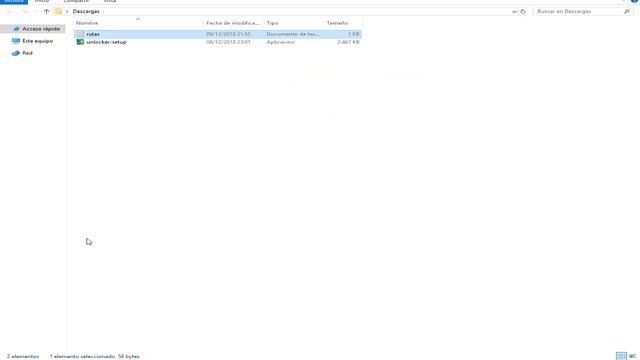Select the rutas text file

(x=218, y=34)
